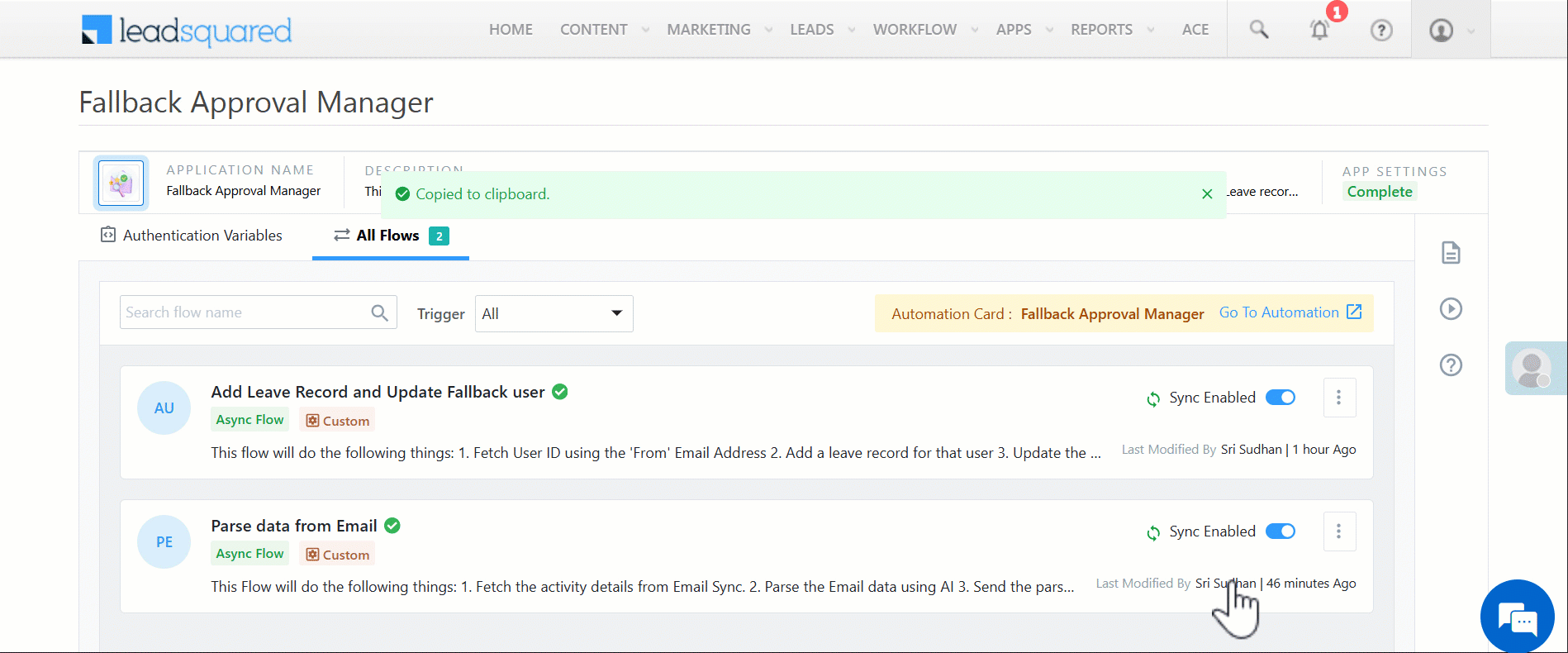
Task: Click '46 minutes Ago' modified text
Action: (1311, 584)
